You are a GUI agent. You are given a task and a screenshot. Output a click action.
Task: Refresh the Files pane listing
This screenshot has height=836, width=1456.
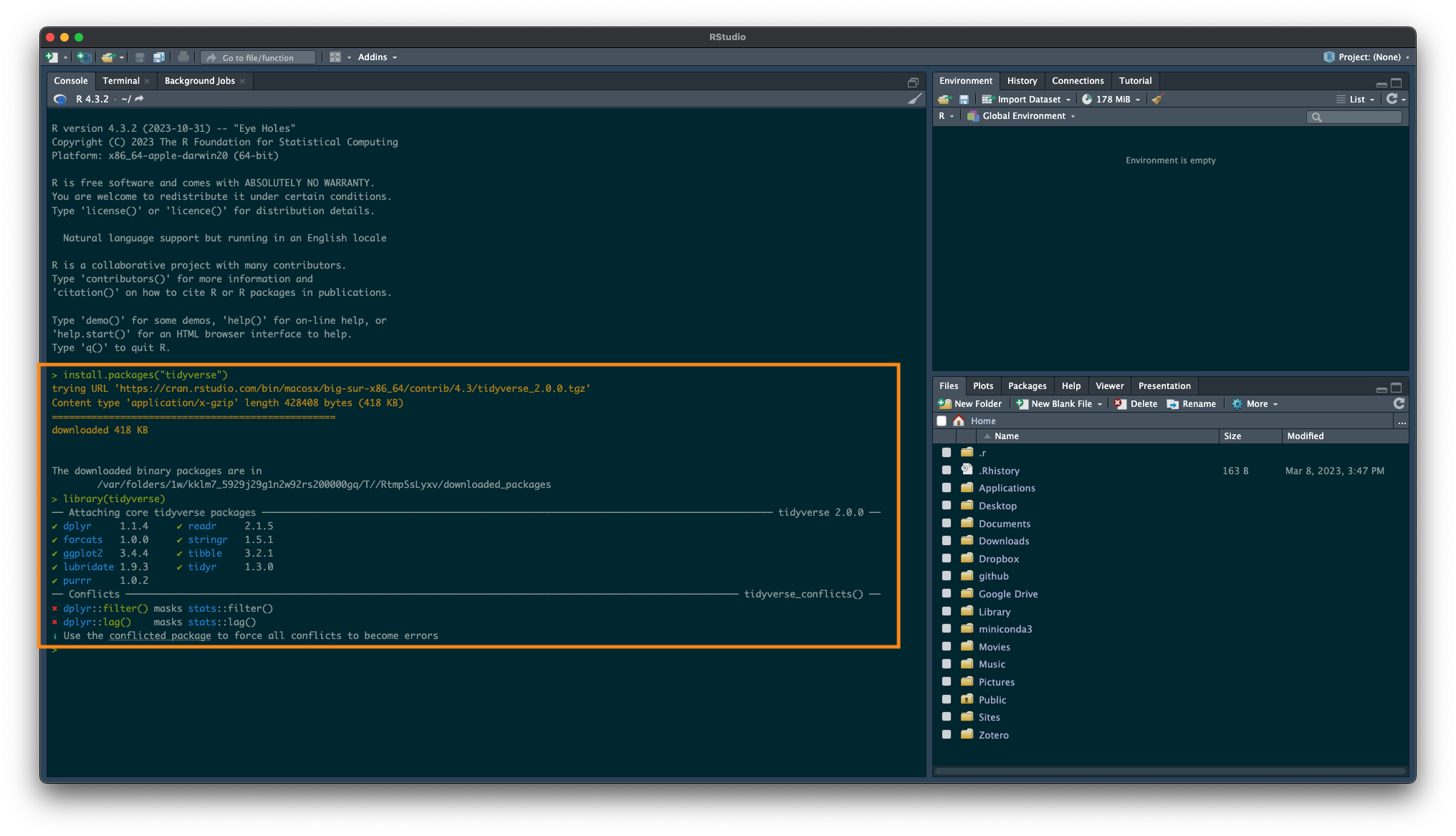pyautogui.click(x=1399, y=403)
